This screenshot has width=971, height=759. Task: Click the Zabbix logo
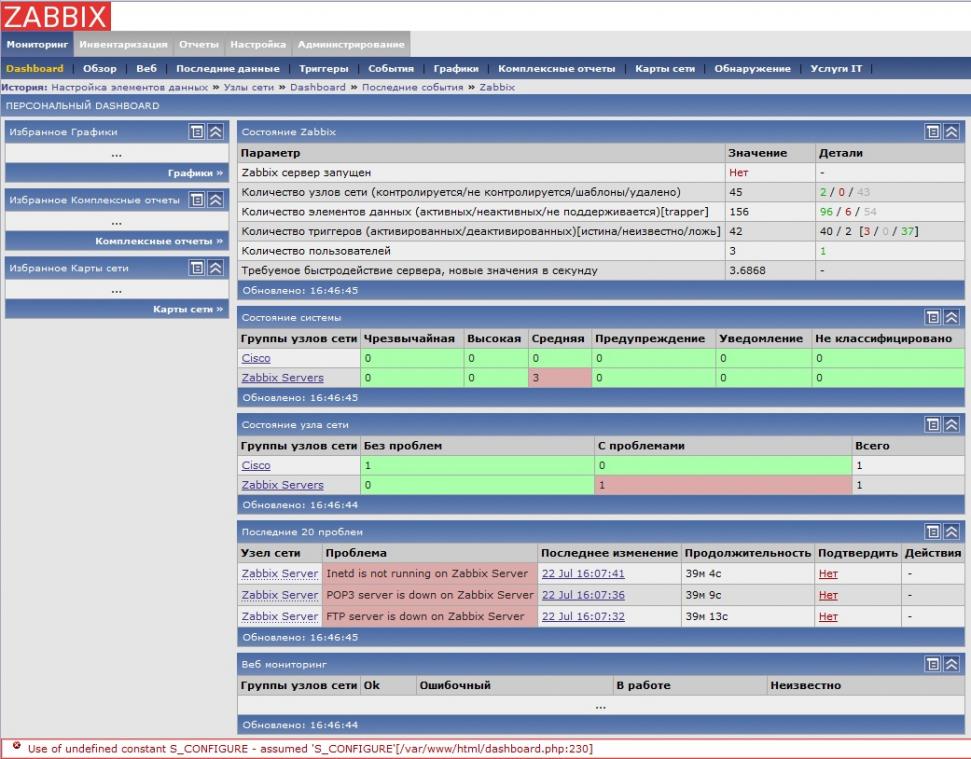pos(56,16)
